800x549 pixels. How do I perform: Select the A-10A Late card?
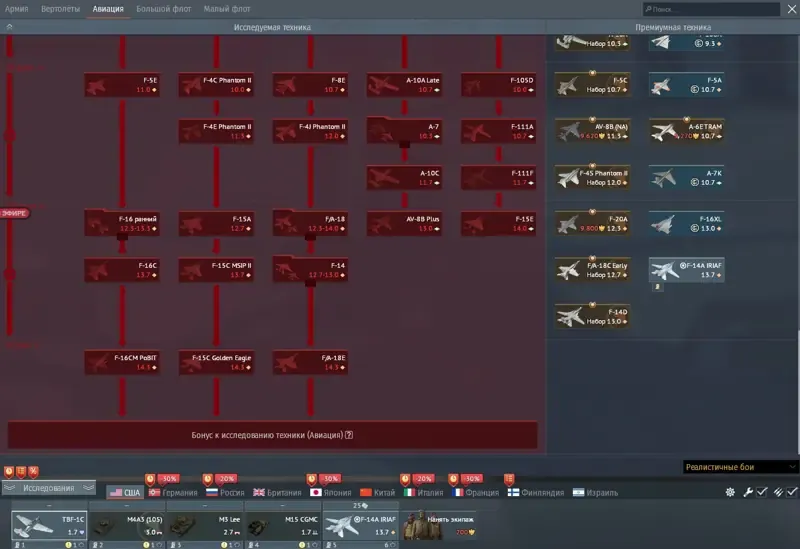coord(404,85)
